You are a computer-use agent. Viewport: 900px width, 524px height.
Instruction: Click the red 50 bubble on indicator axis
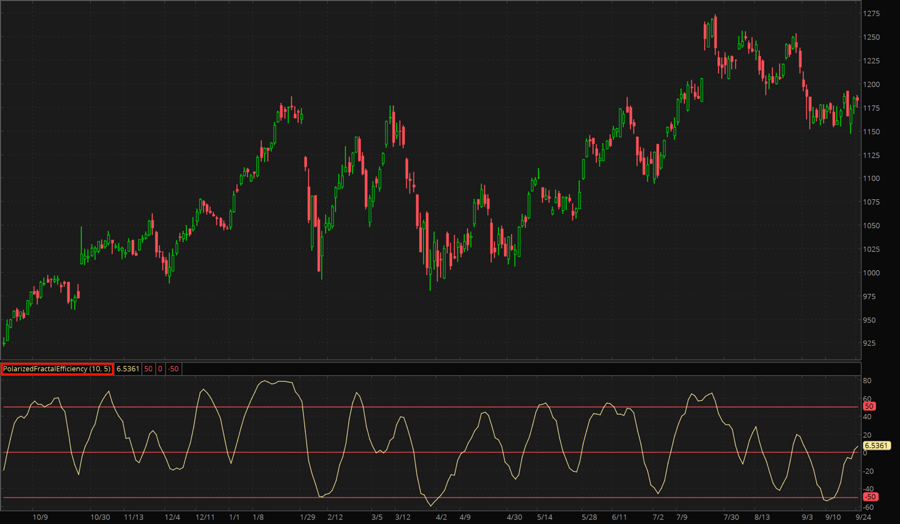(869, 407)
